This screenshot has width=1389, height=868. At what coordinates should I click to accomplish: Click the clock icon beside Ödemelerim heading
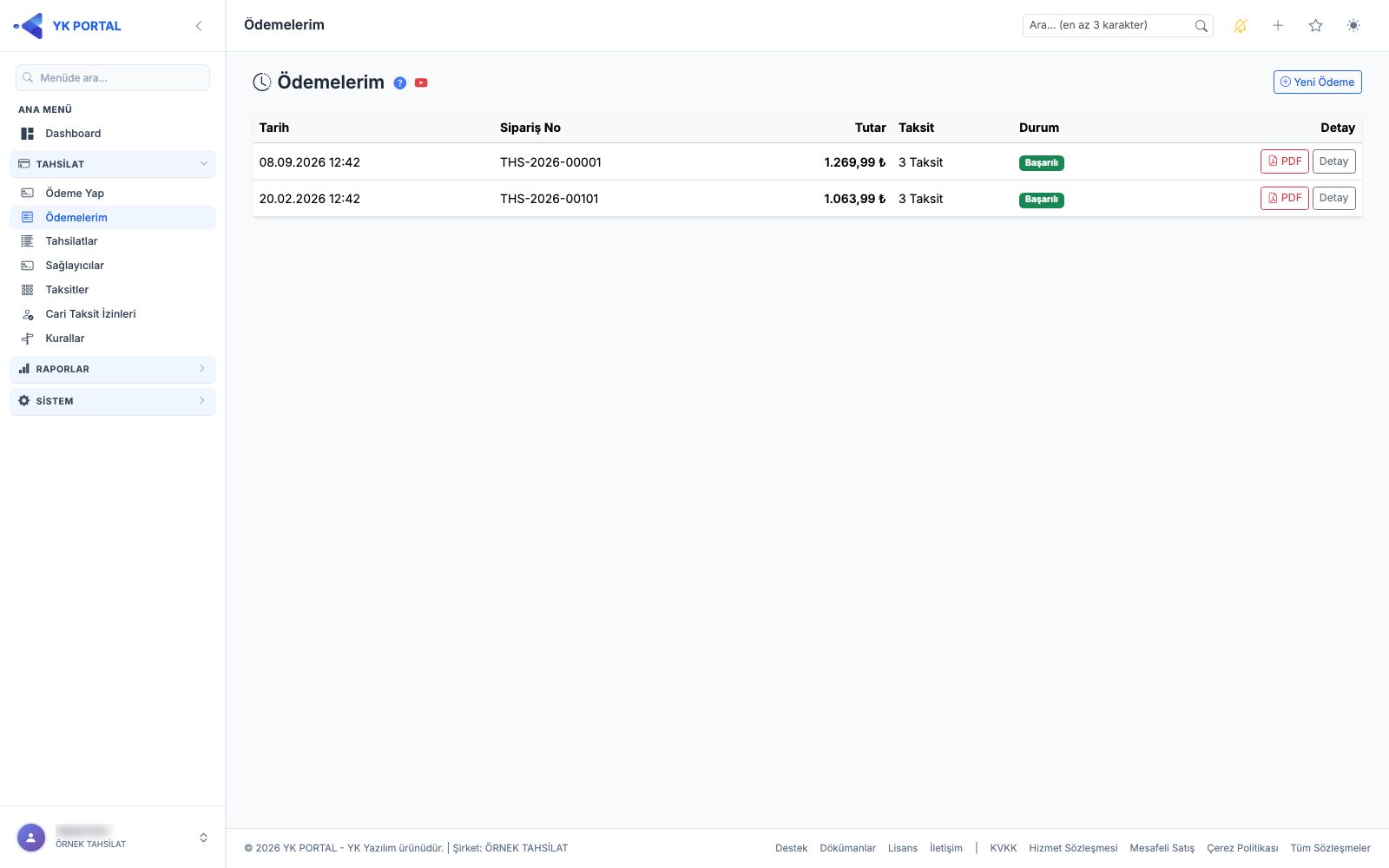coord(262,82)
